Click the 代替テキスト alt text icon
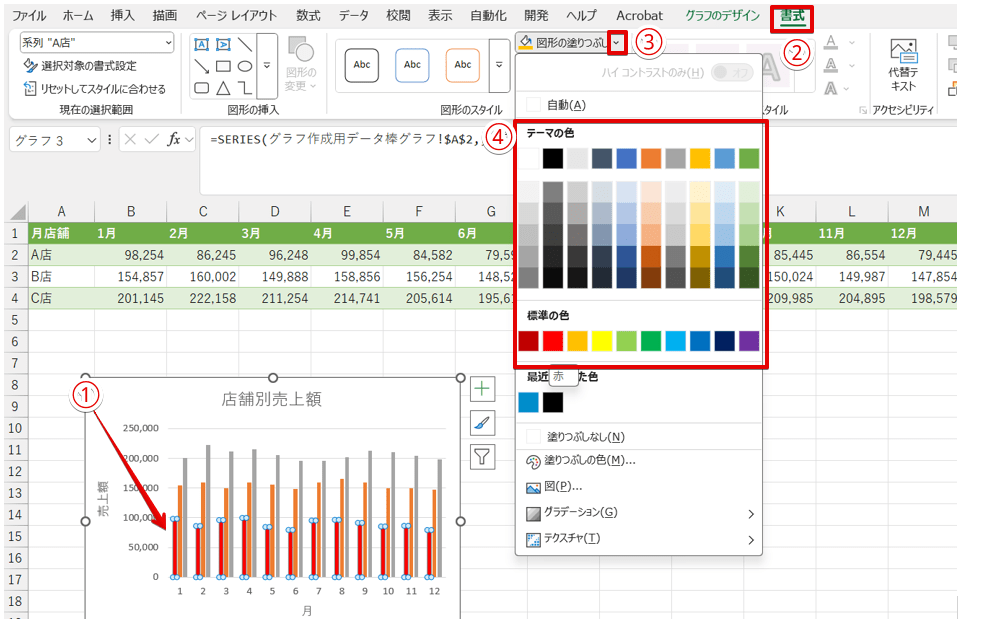This screenshot has height=619, width=990. point(903,65)
